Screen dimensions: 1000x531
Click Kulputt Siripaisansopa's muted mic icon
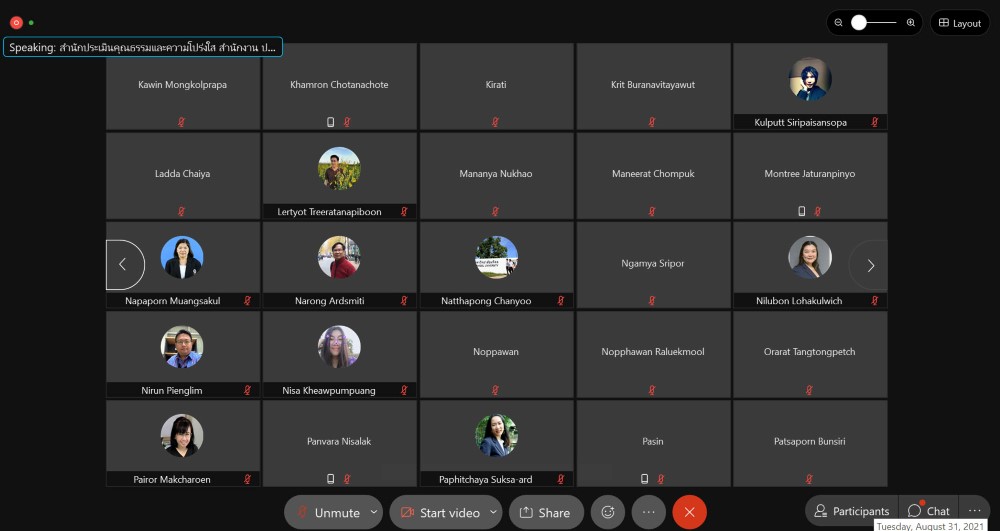click(x=874, y=122)
